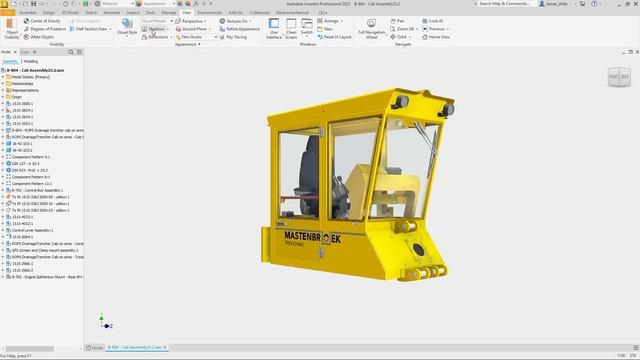The height and width of the screenshot is (360, 640).
Task: Click the iMate Glyphs icon
Action: 27,37
